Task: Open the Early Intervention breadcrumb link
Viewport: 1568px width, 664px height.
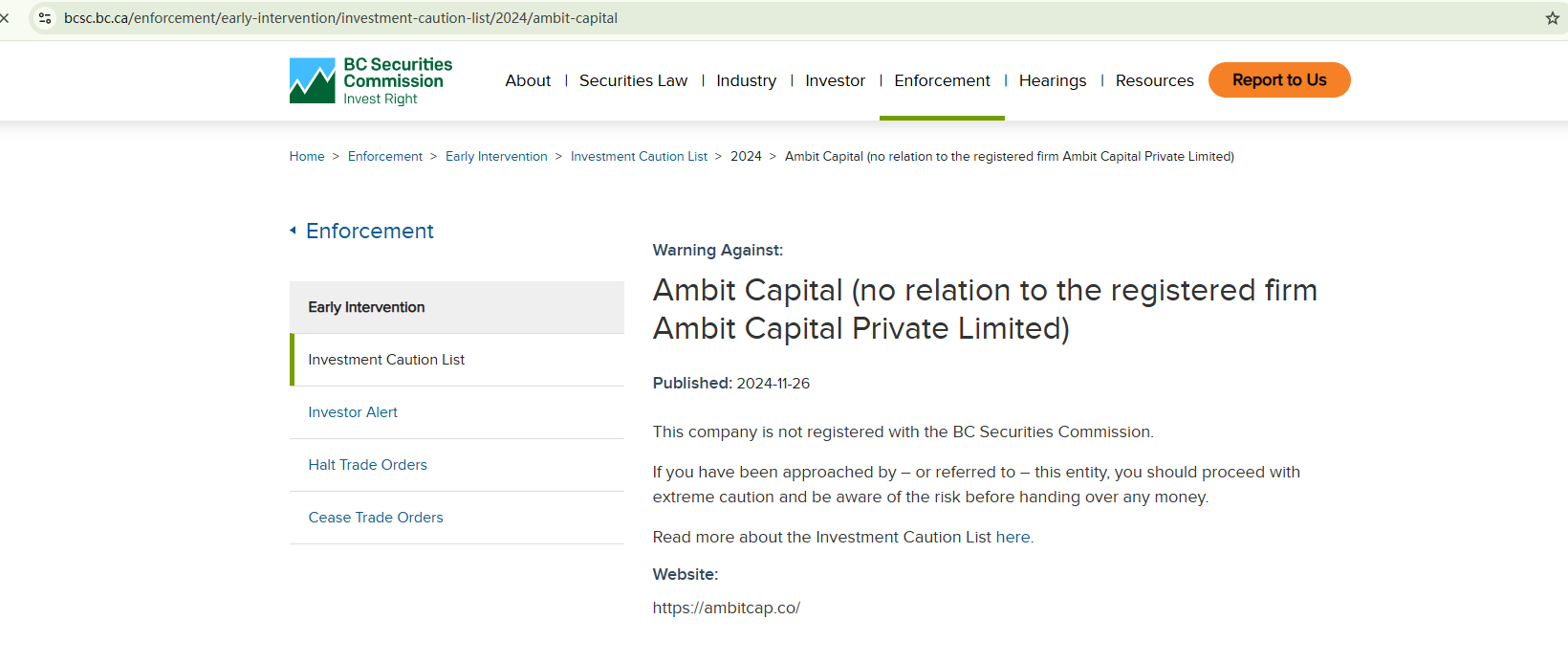Action: [x=496, y=156]
